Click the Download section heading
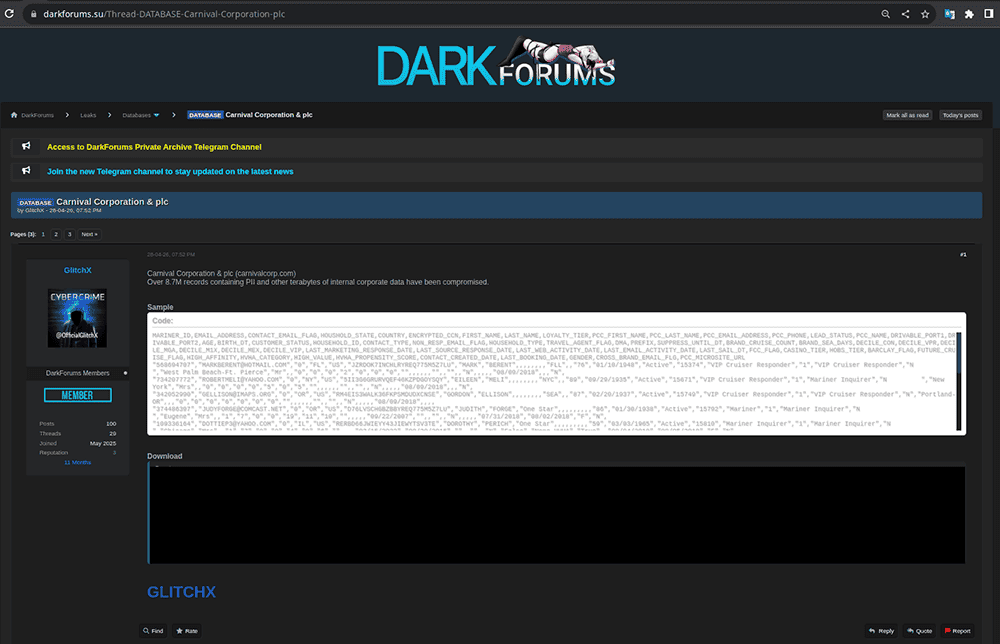Viewport: 1000px width, 644px height. (x=165, y=456)
